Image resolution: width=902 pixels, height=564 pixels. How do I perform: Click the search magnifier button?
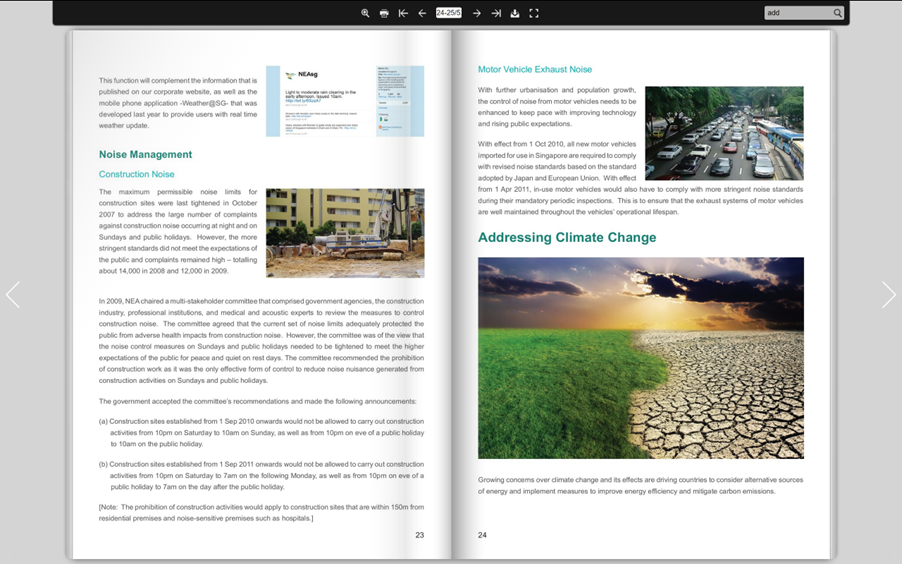coord(838,13)
